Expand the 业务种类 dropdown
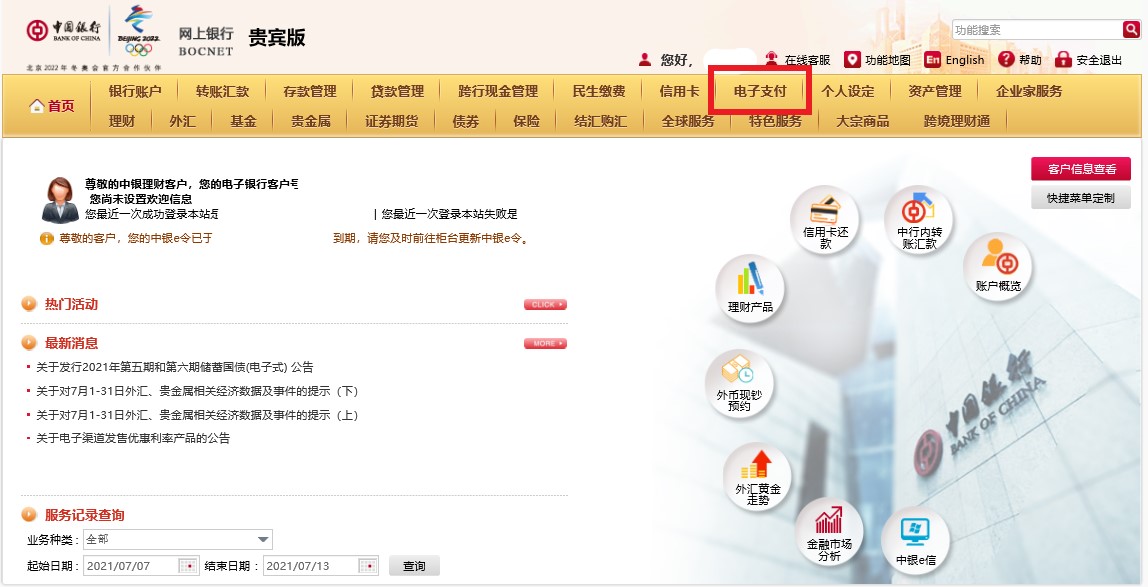This screenshot has width=1148, height=587. pyautogui.click(x=178, y=539)
